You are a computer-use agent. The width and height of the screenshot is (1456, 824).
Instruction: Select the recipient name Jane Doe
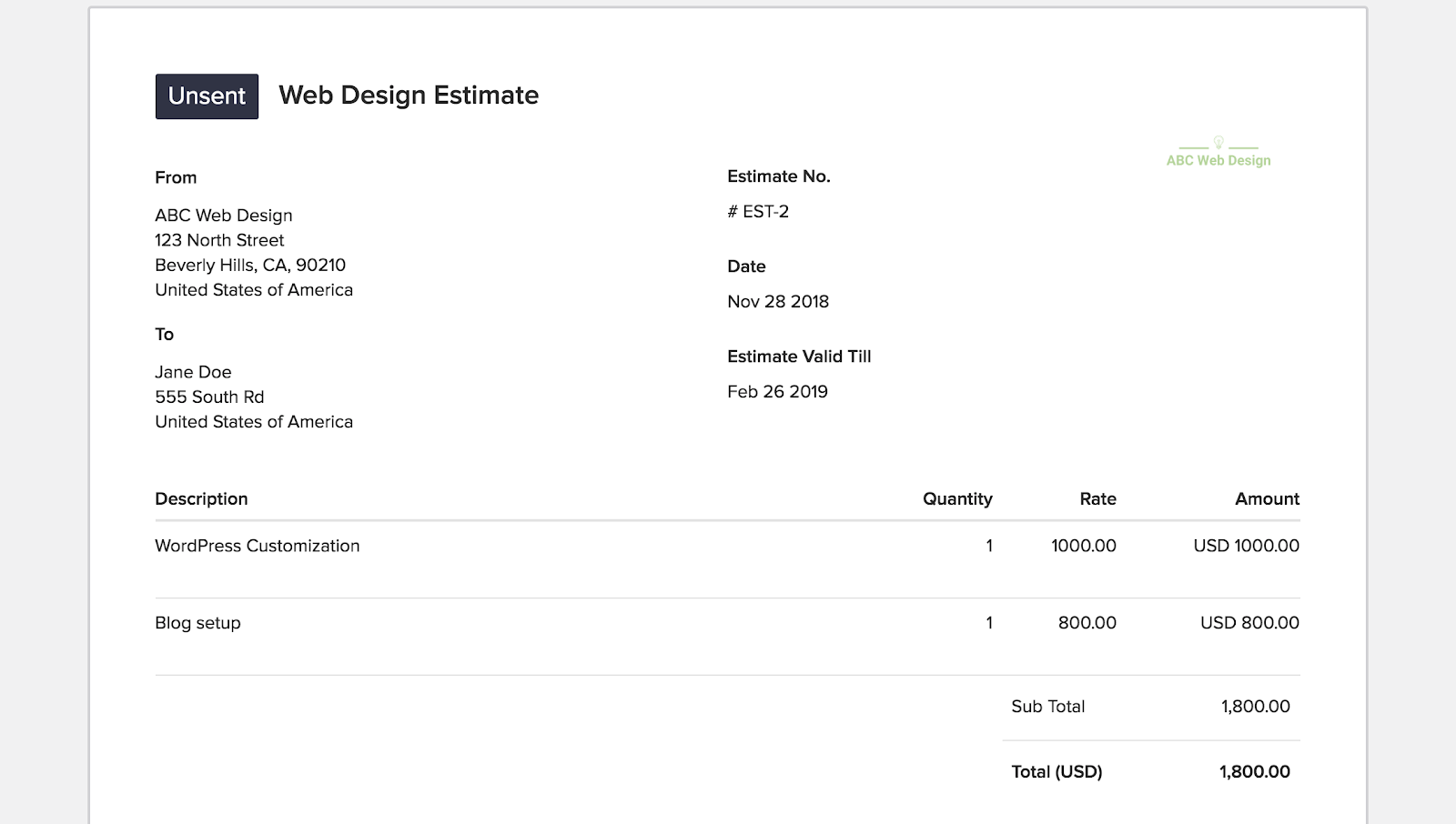click(x=192, y=372)
